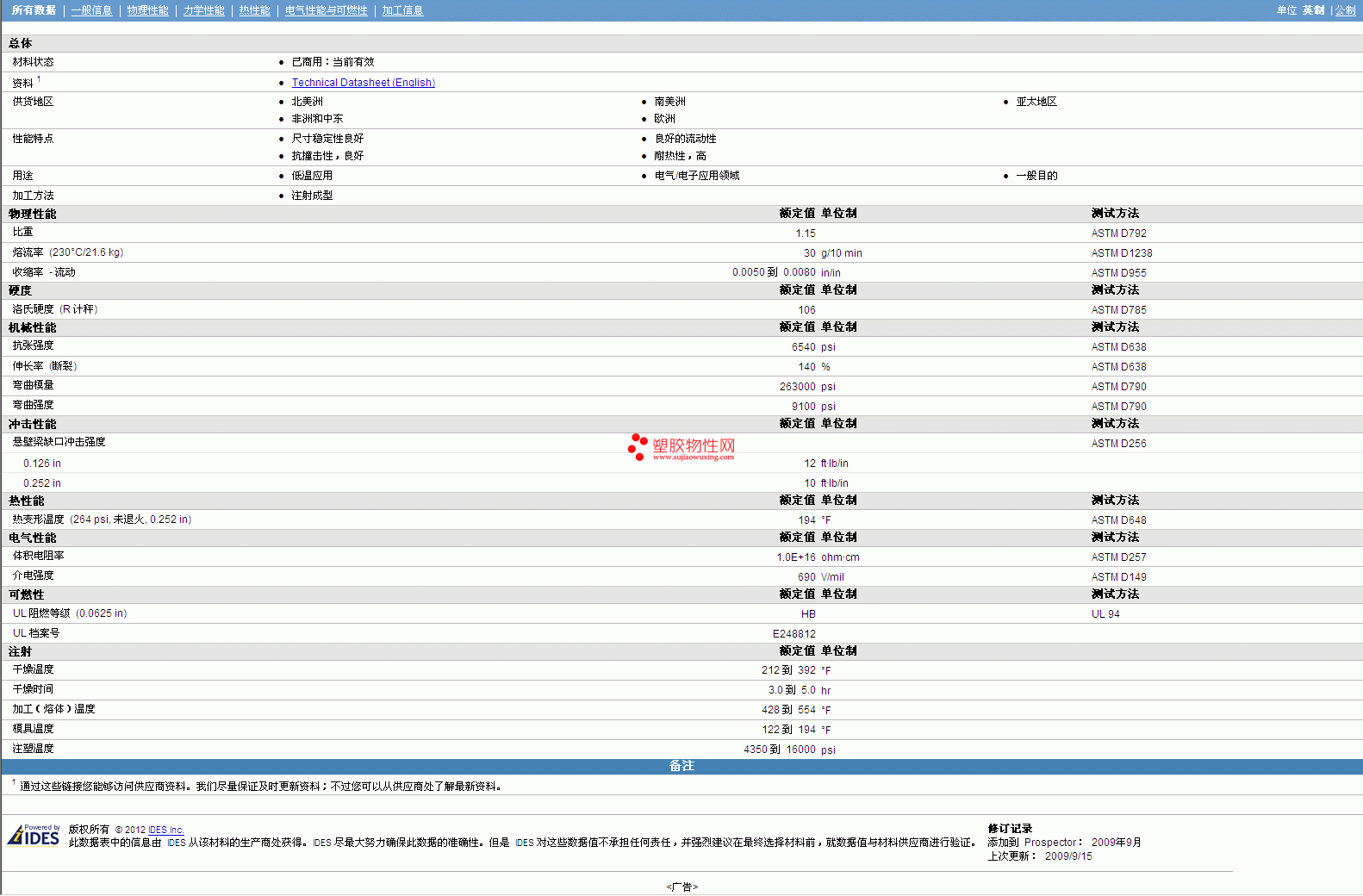The width and height of the screenshot is (1363, 896).
Task: Click the red-dot 塑胶物性网 watermark logo
Action: (681, 447)
